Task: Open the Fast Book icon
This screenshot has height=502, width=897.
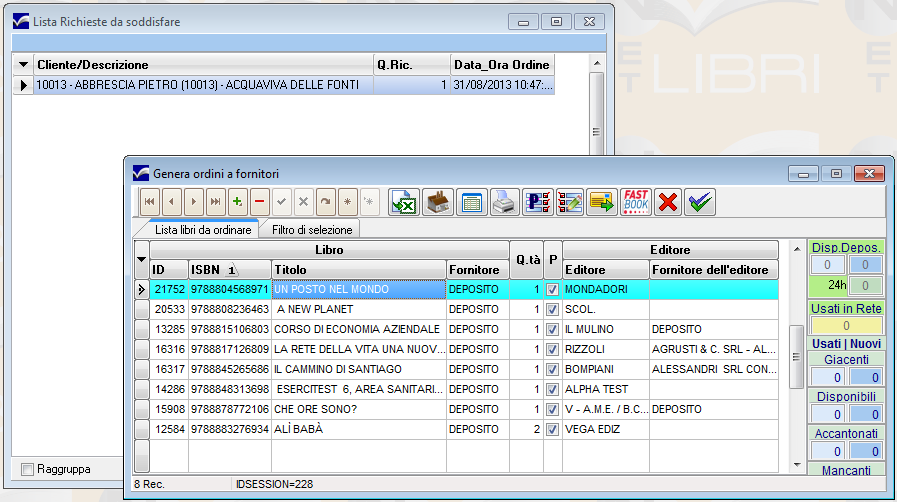Action: 636,202
